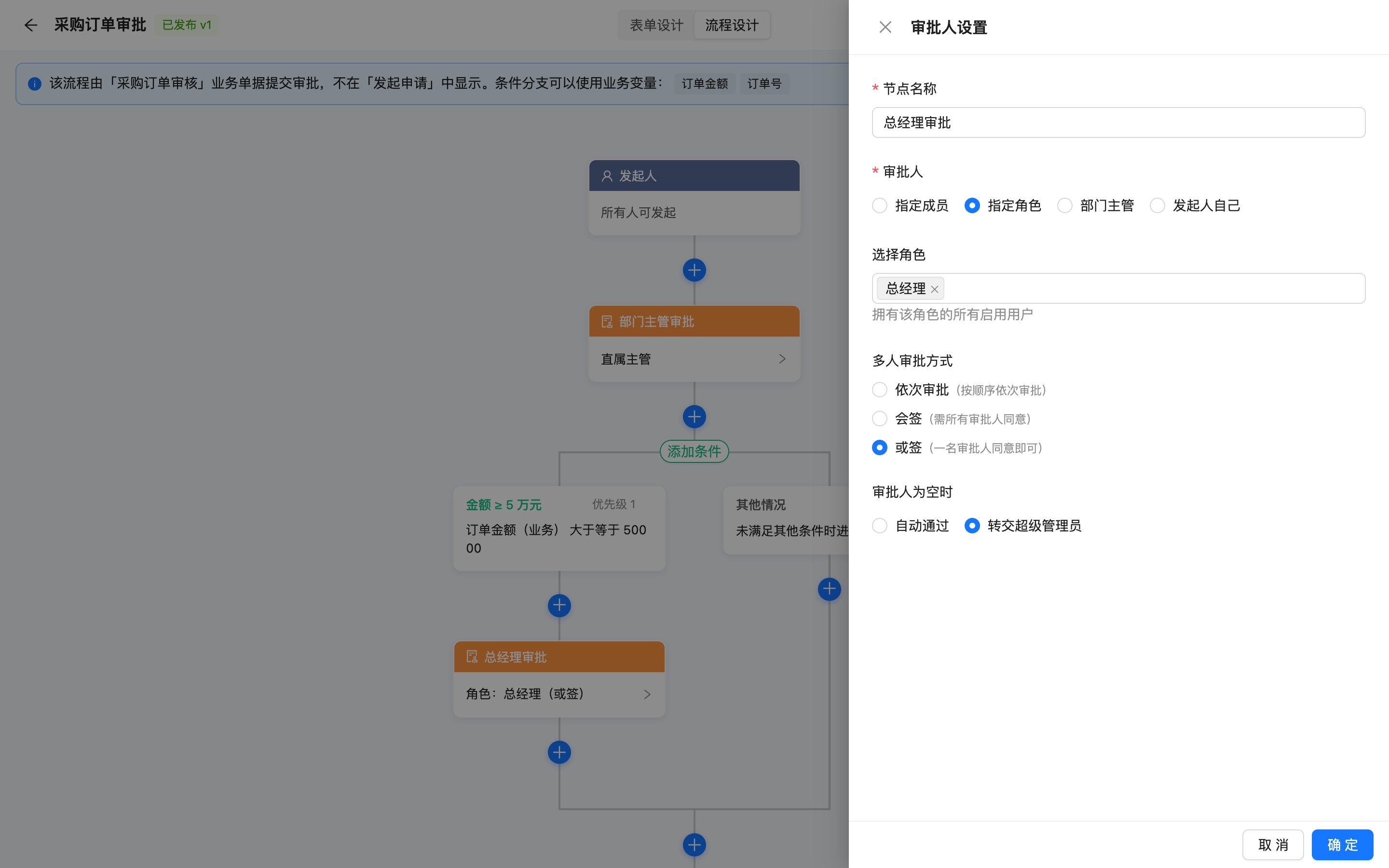Expand the 角色：总经理（或签） row chevron
The height and width of the screenshot is (868, 1389).
[647, 694]
